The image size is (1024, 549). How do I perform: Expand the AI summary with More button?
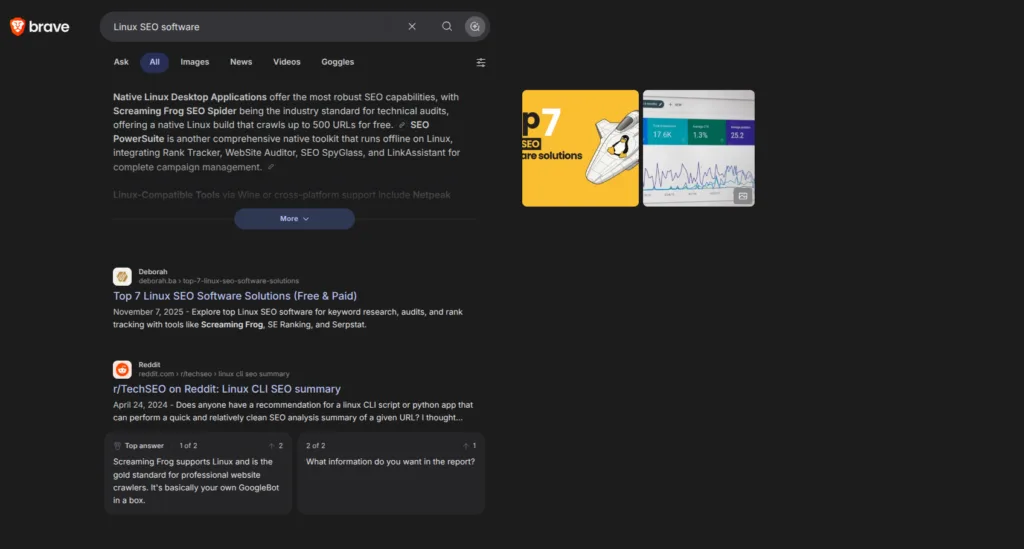pos(295,219)
